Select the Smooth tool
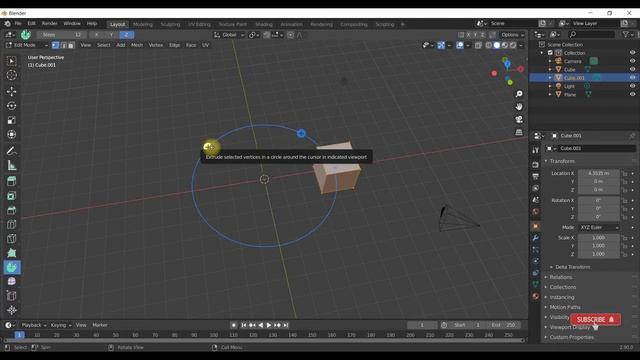This screenshot has width=640, height=360. point(11,282)
